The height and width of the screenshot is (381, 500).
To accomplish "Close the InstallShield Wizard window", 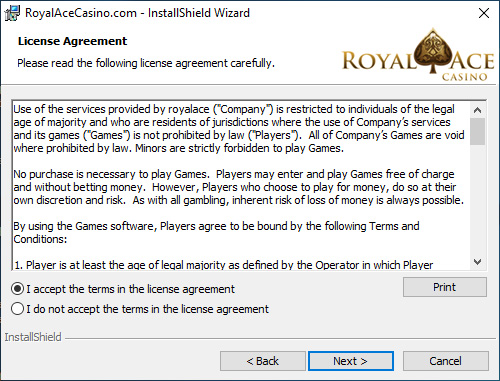I will (x=484, y=13).
